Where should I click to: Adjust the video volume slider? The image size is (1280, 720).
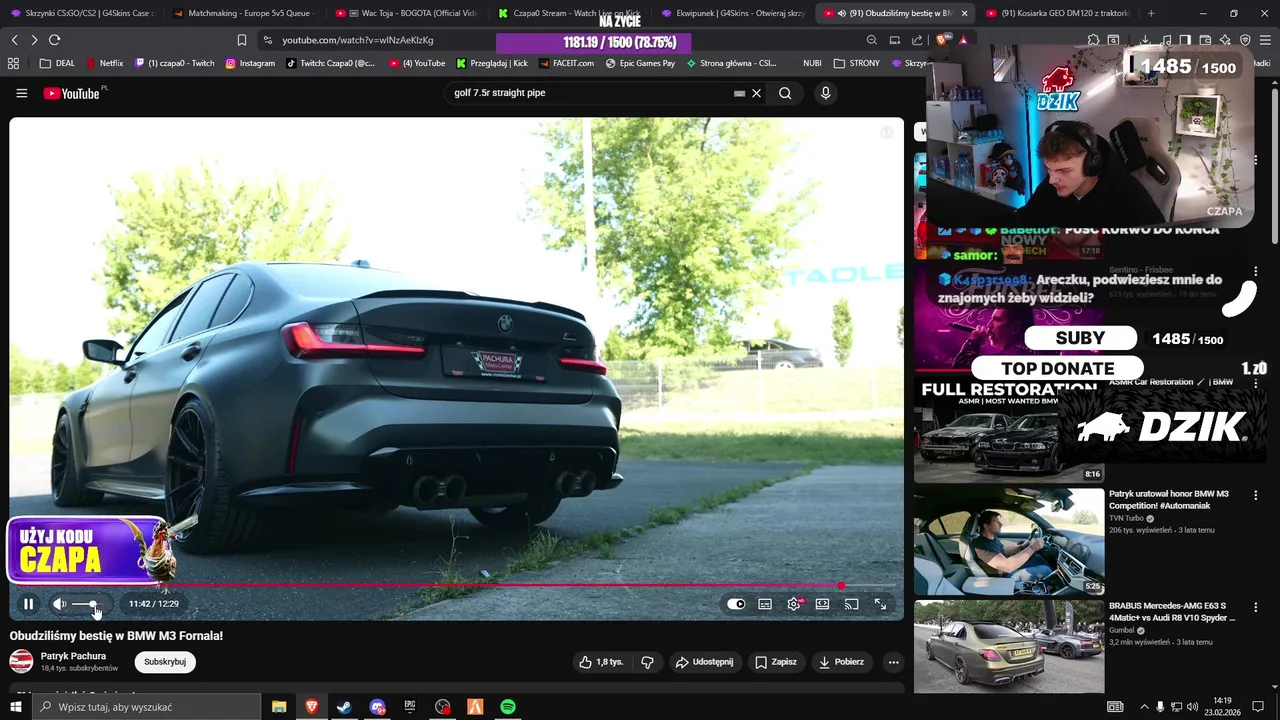coord(85,604)
